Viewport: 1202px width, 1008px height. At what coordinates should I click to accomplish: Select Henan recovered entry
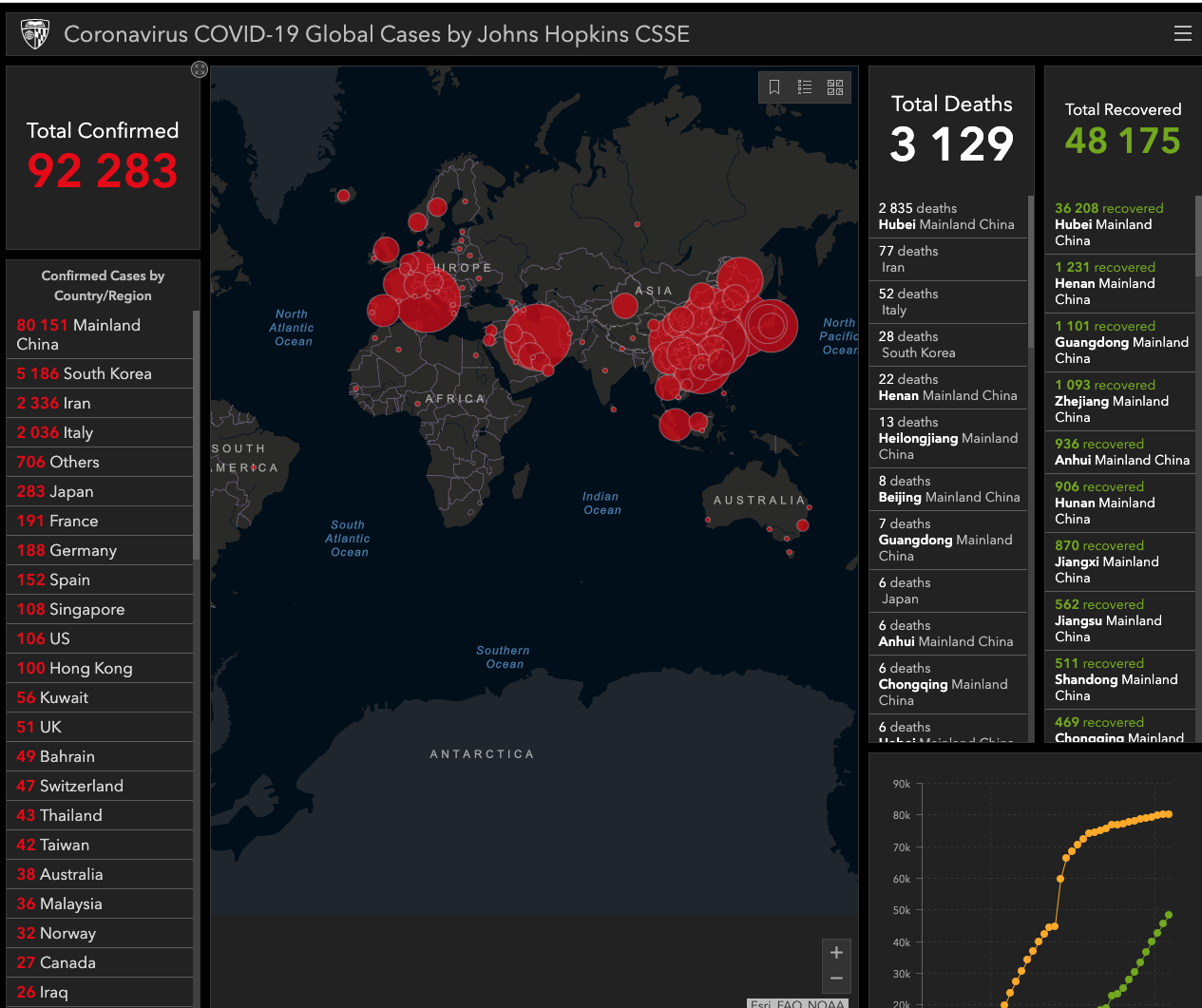(1119, 283)
